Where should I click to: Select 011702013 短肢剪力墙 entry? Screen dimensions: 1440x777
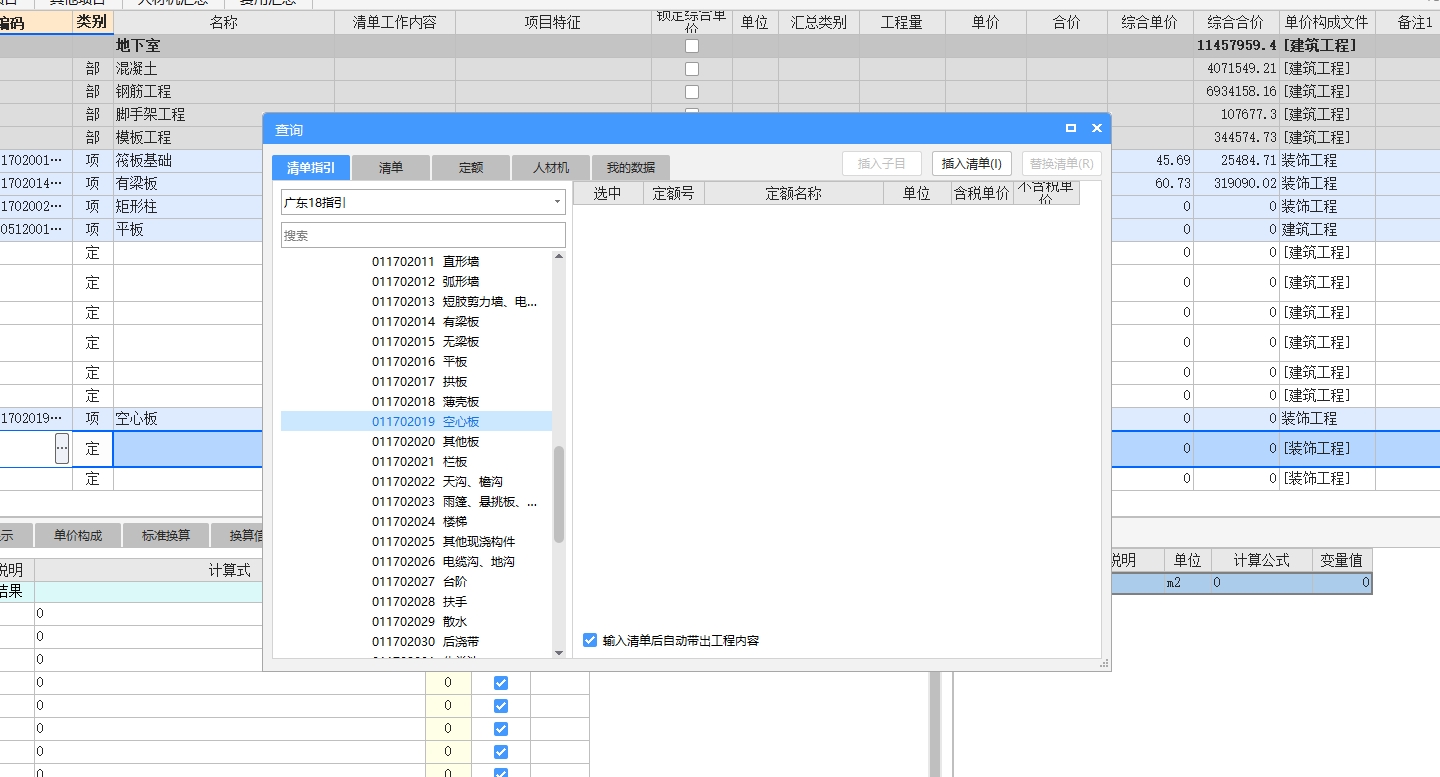(454, 301)
